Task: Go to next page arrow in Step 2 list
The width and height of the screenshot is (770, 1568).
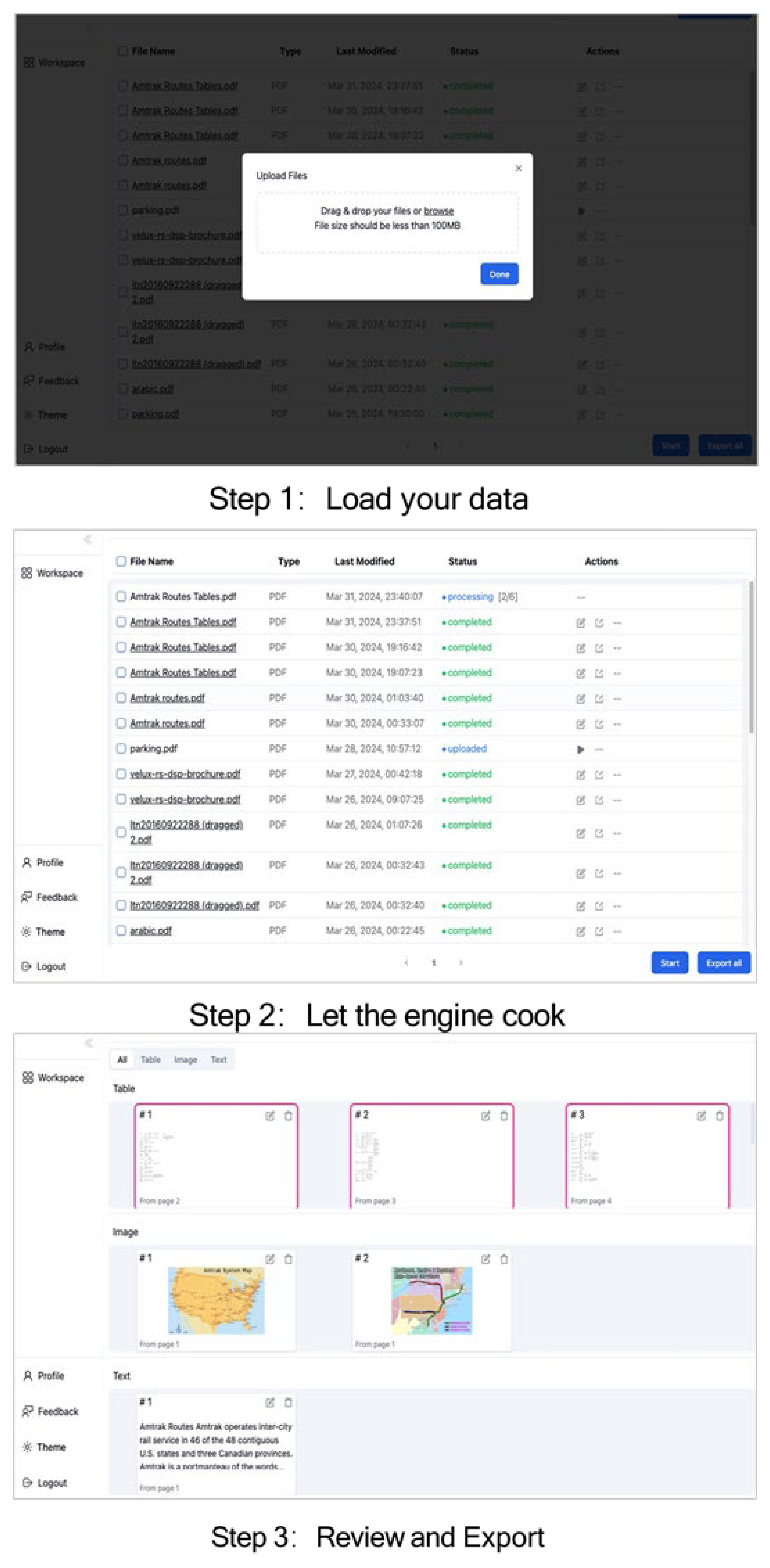Action: (x=461, y=962)
